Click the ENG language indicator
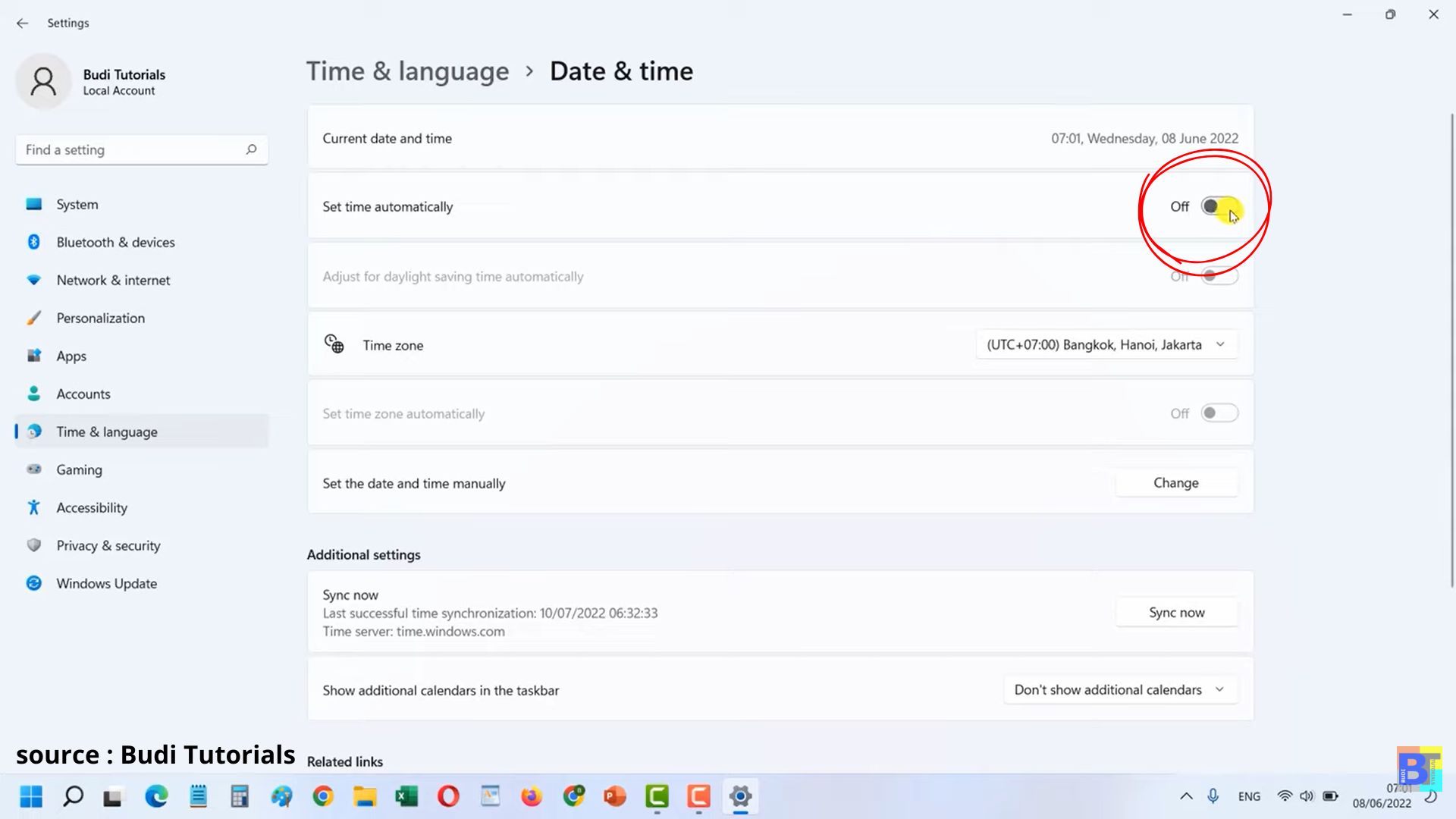The height and width of the screenshot is (819, 1456). [1249, 796]
